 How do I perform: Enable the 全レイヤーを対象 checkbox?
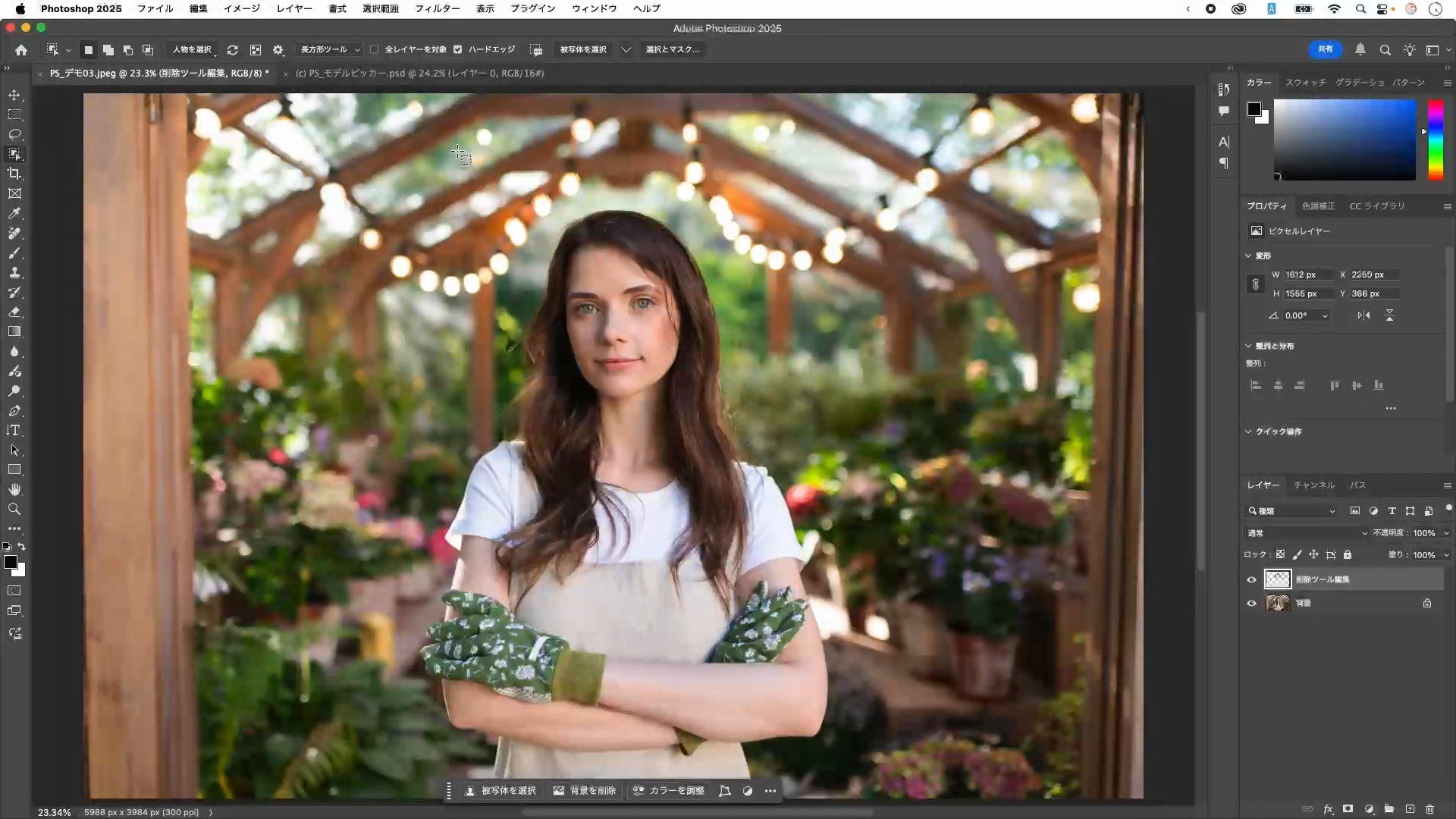375,49
